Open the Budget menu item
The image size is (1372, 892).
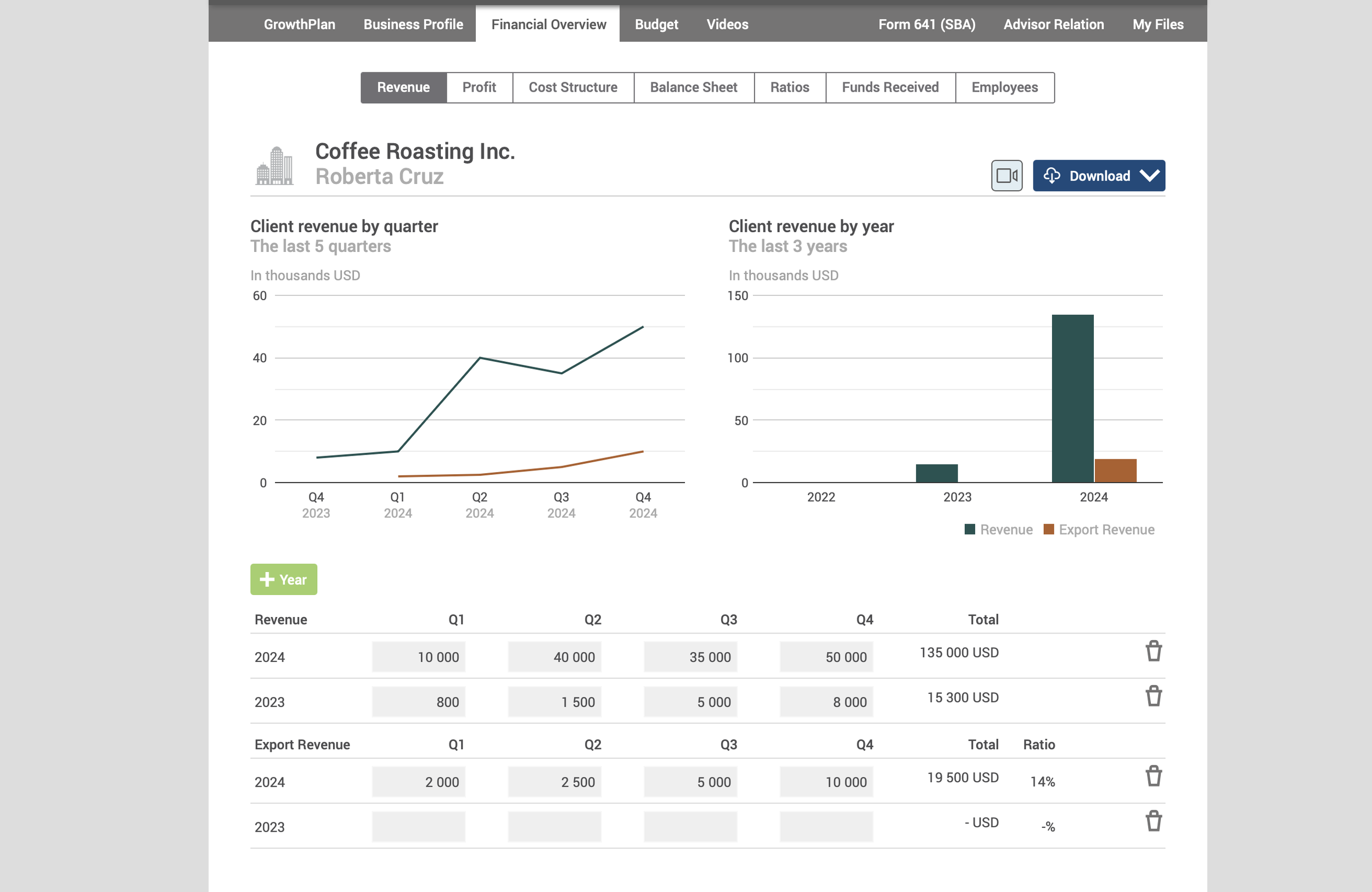point(656,24)
